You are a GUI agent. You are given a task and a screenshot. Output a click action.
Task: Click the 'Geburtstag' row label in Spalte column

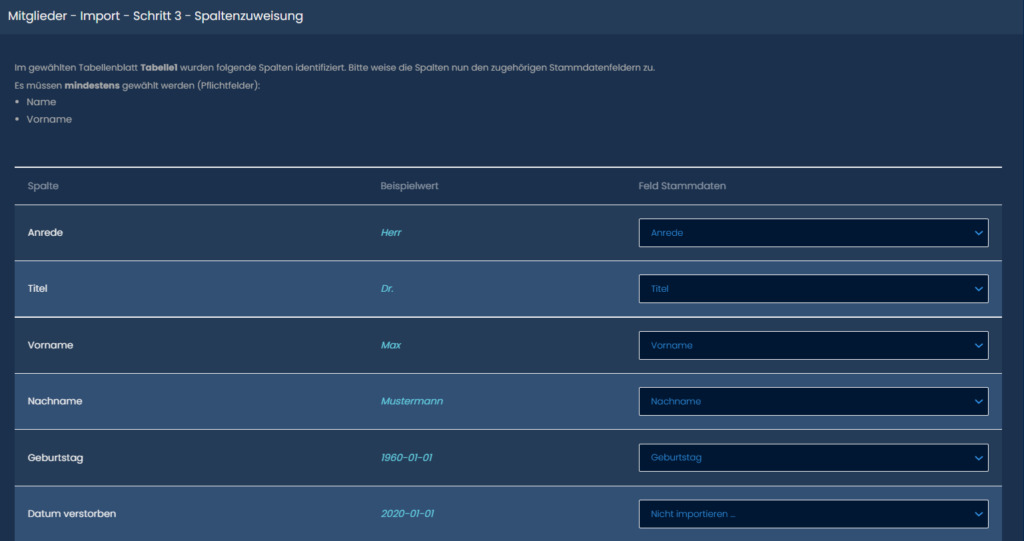[55, 458]
